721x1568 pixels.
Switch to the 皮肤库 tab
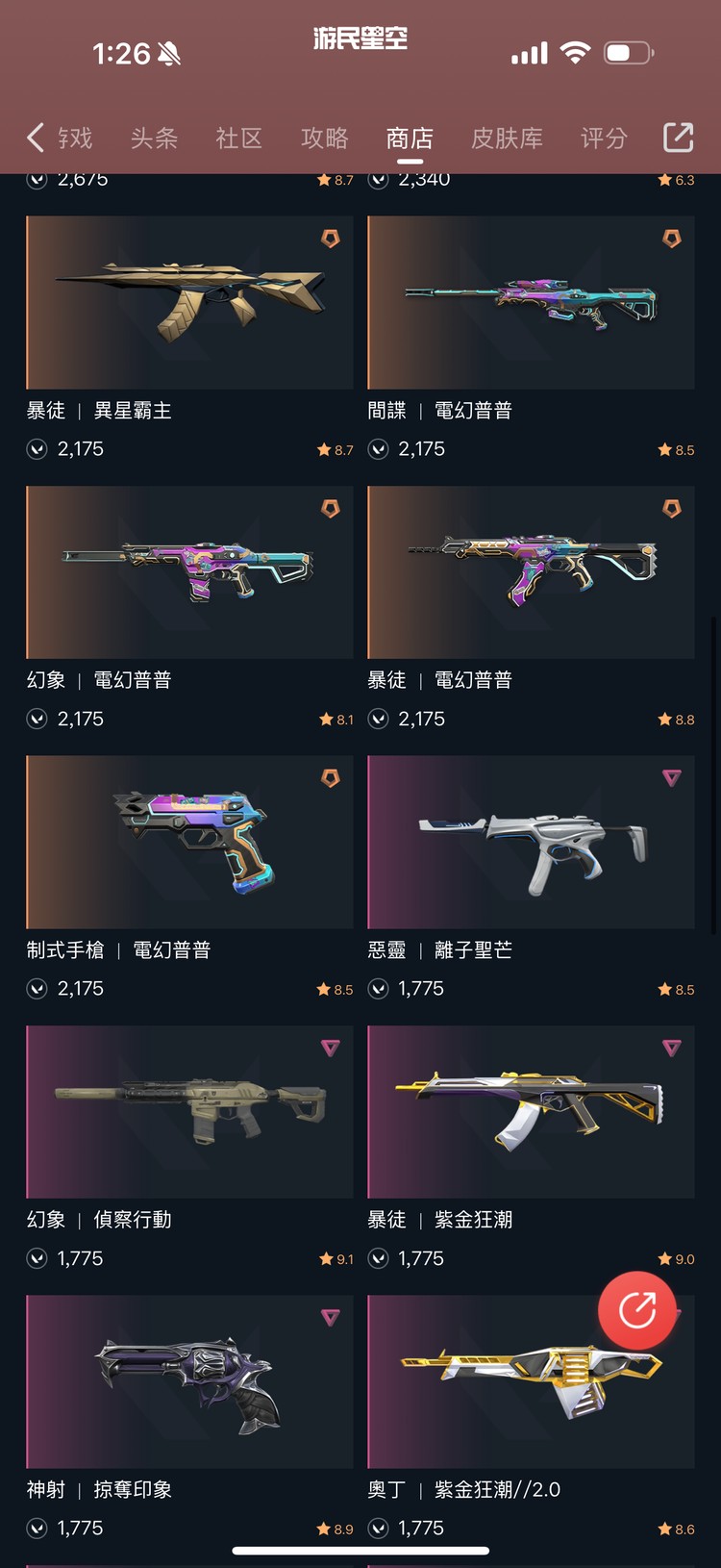pos(507,139)
